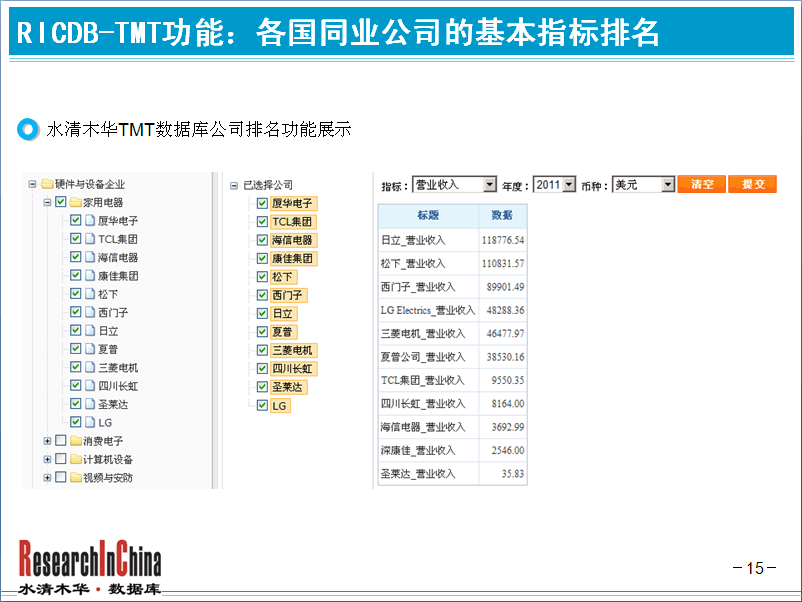Image resolution: width=802 pixels, height=602 pixels.
Task: Uncheck 日立 in the selected companies list
Action: tap(262, 314)
